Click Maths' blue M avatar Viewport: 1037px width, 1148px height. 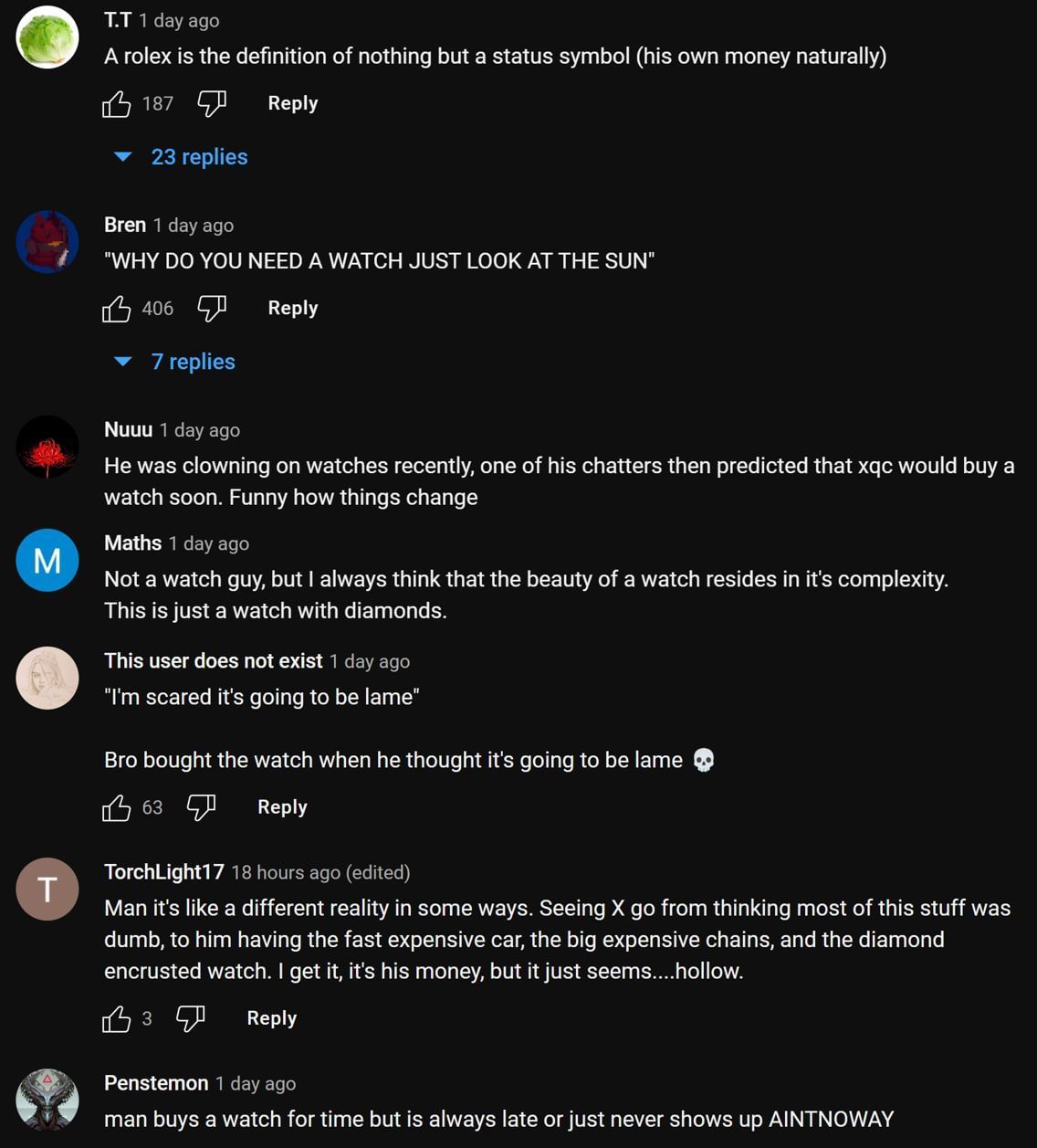click(47, 560)
